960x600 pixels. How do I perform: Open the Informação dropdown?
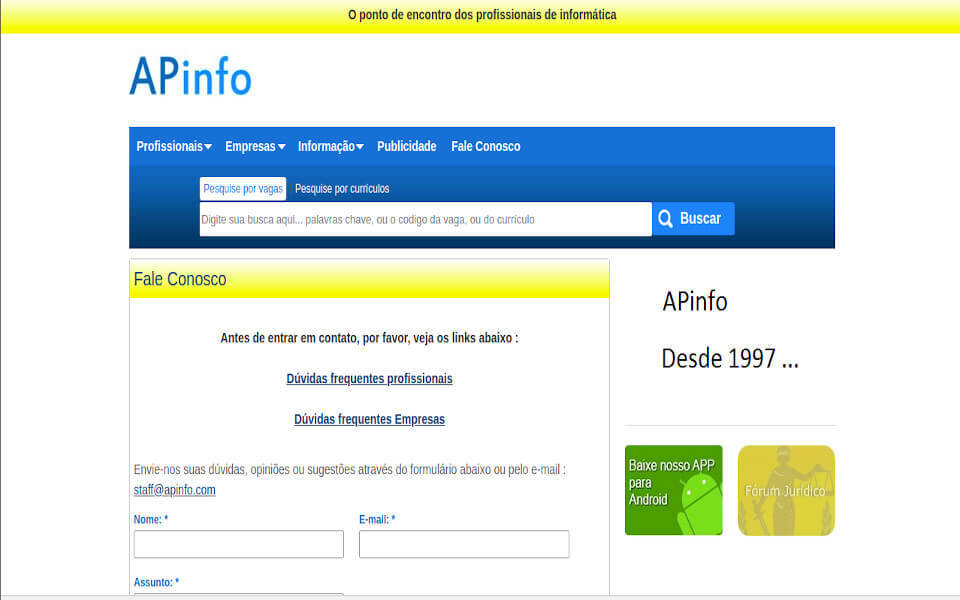(x=331, y=146)
